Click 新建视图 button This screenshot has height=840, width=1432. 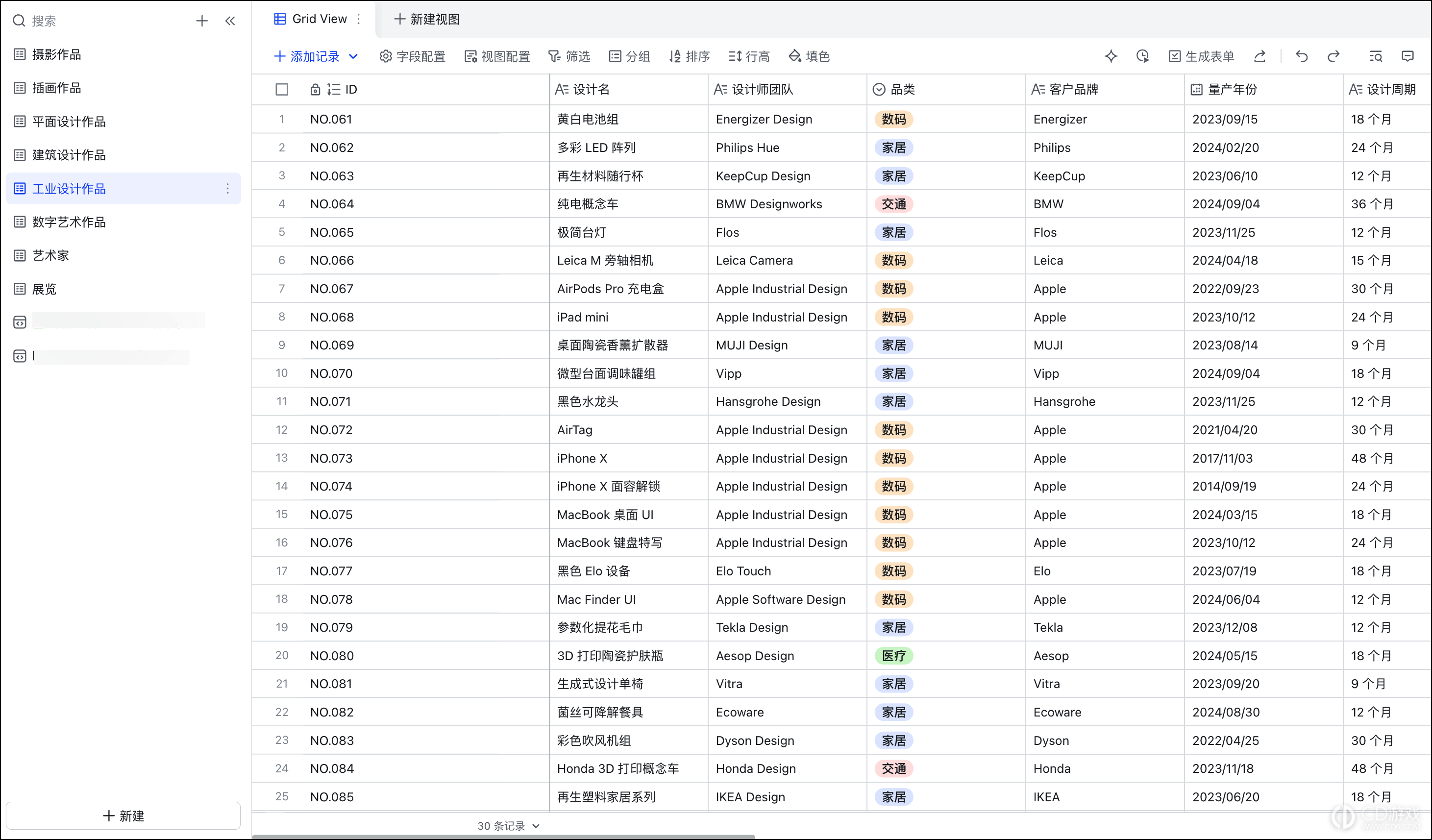[427, 19]
